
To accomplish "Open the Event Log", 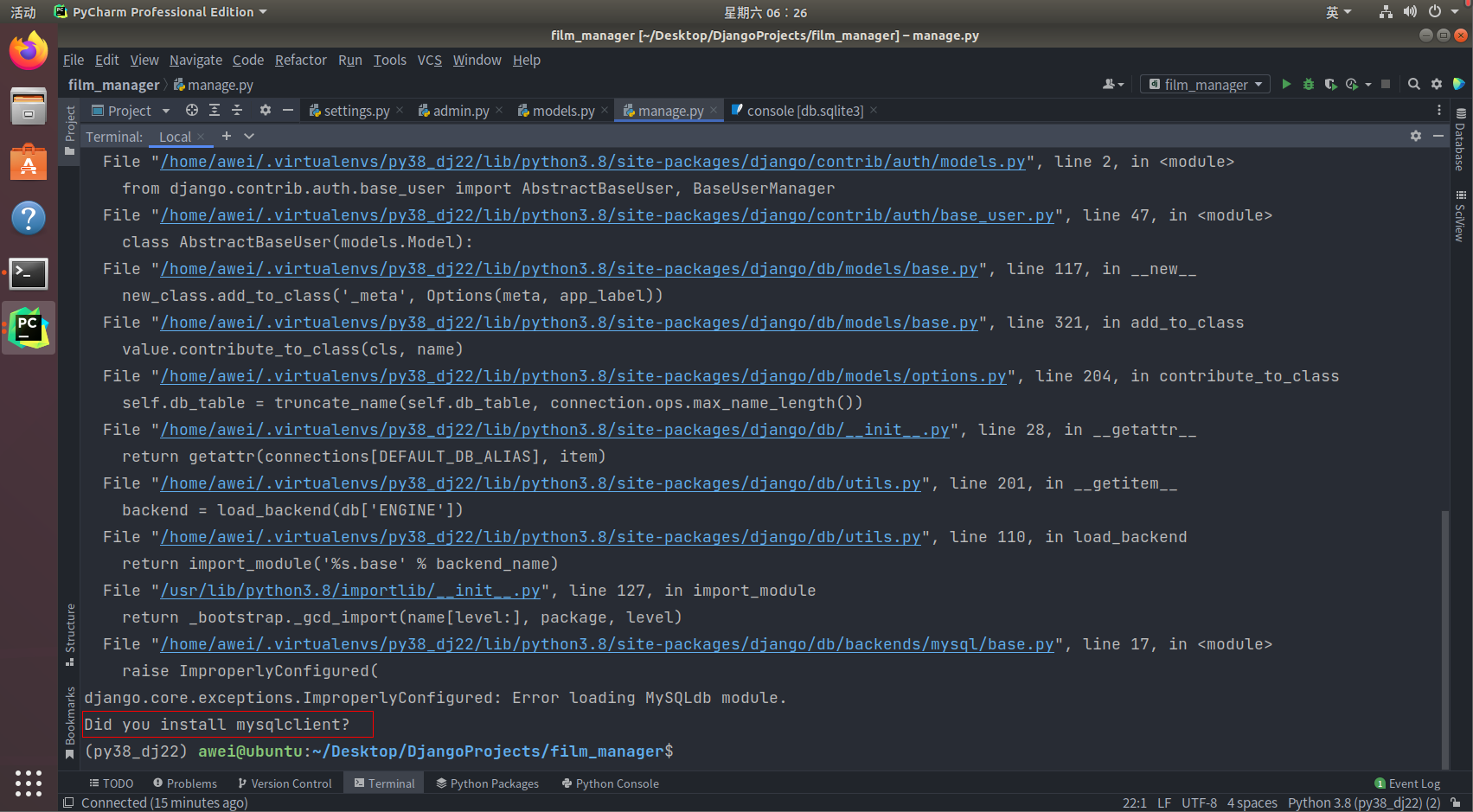I will click(x=1407, y=783).
